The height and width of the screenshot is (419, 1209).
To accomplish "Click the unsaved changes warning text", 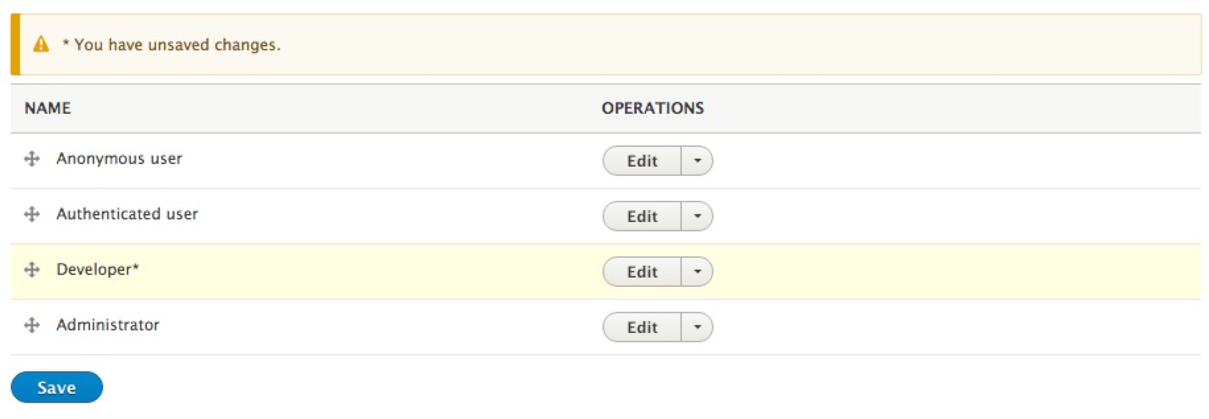I will (x=171, y=45).
